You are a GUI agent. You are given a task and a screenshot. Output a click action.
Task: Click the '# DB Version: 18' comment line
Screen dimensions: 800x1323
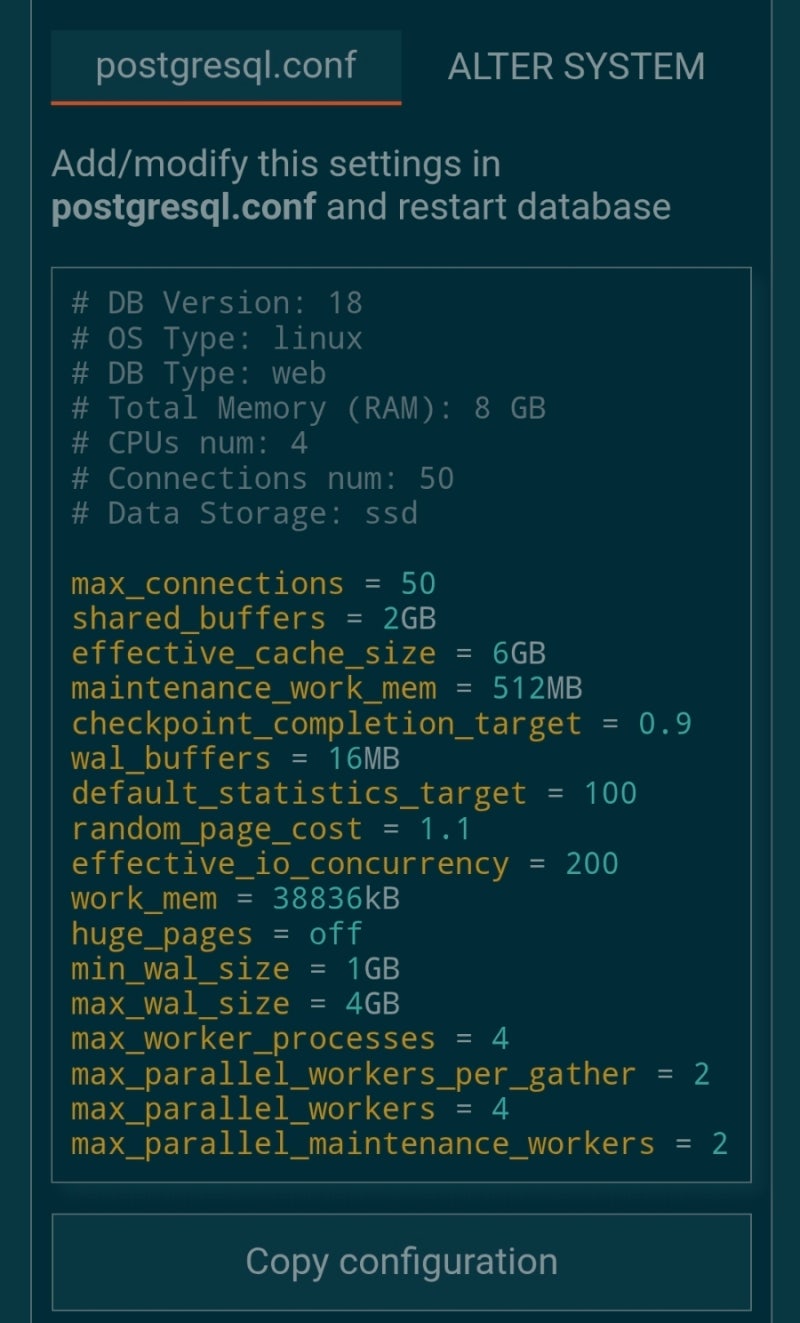[217, 303]
